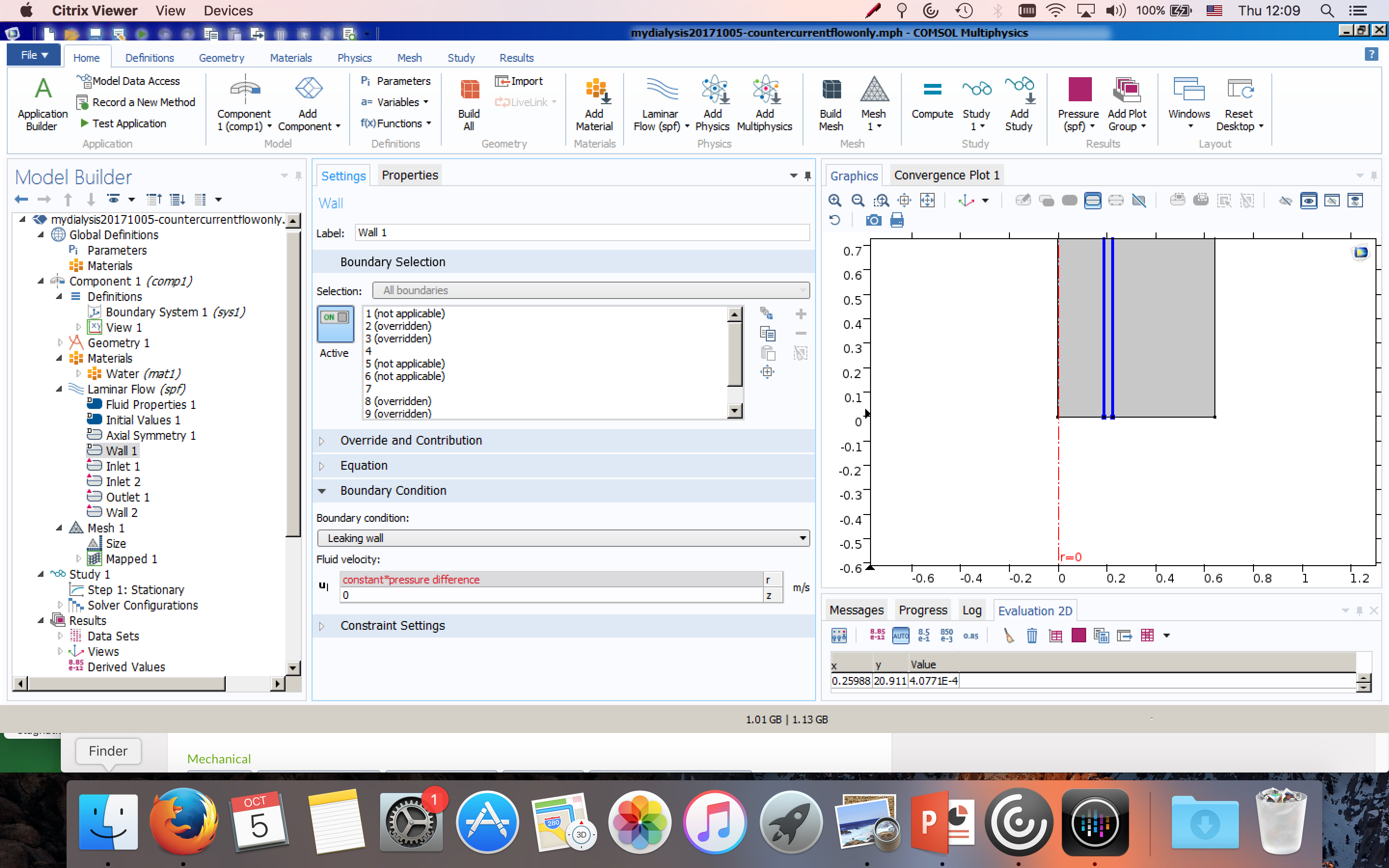The height and width of the screenshot is (868, 1389).
Task: Switch to the Physics ribbon tab
Action: [354, 58]
